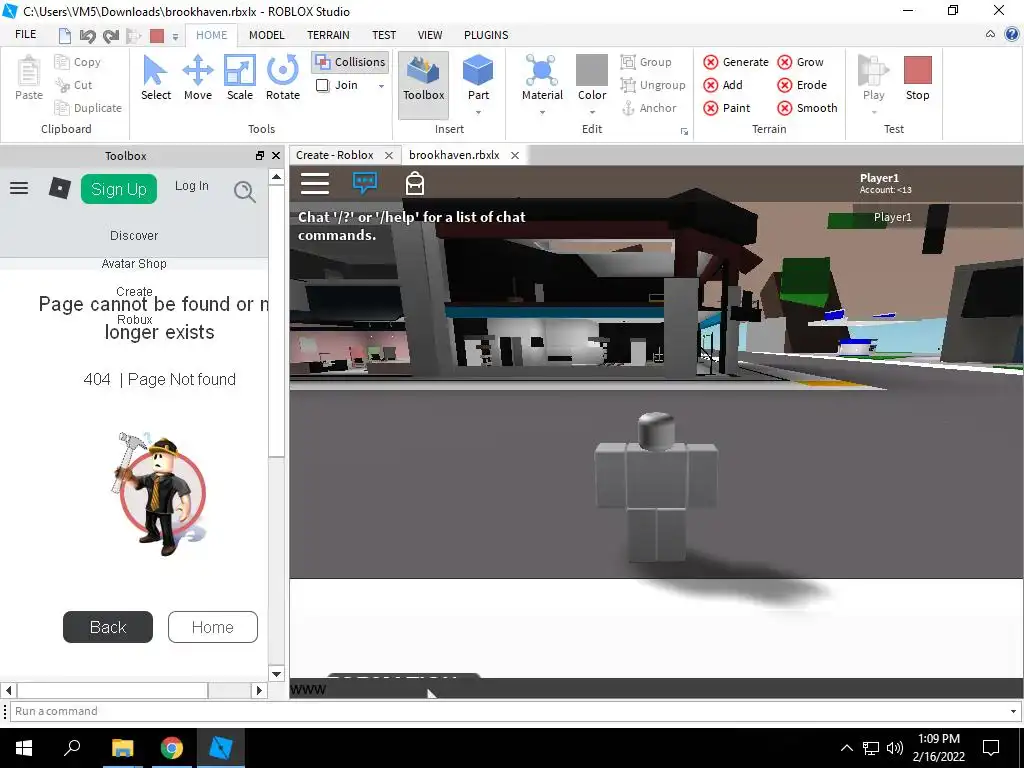Switch to the TERRAIN ribbon tab

point(328,35)
